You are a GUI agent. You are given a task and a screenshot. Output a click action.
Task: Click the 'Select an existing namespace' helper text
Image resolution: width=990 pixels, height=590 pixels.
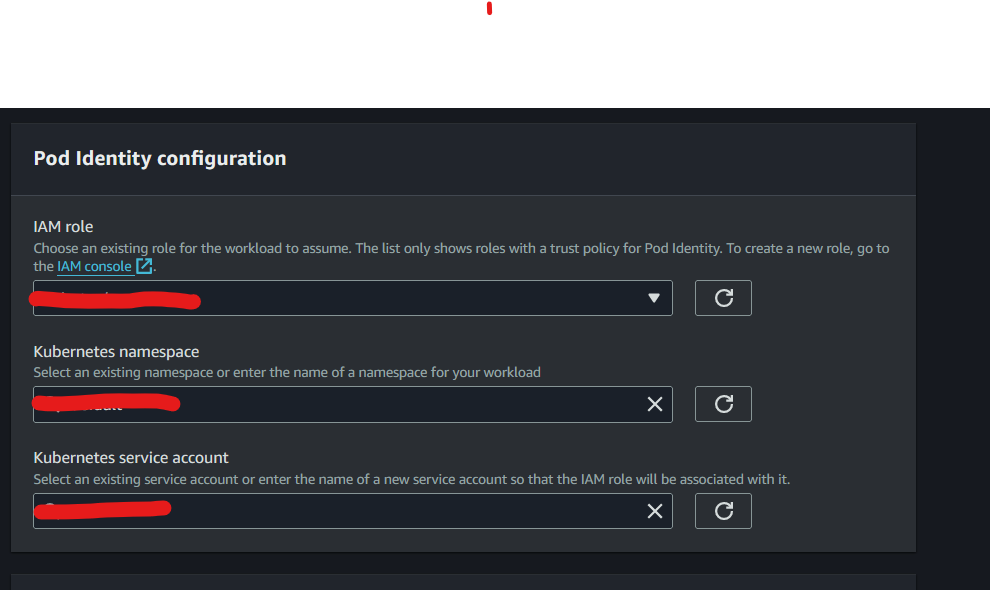[287, 373]
